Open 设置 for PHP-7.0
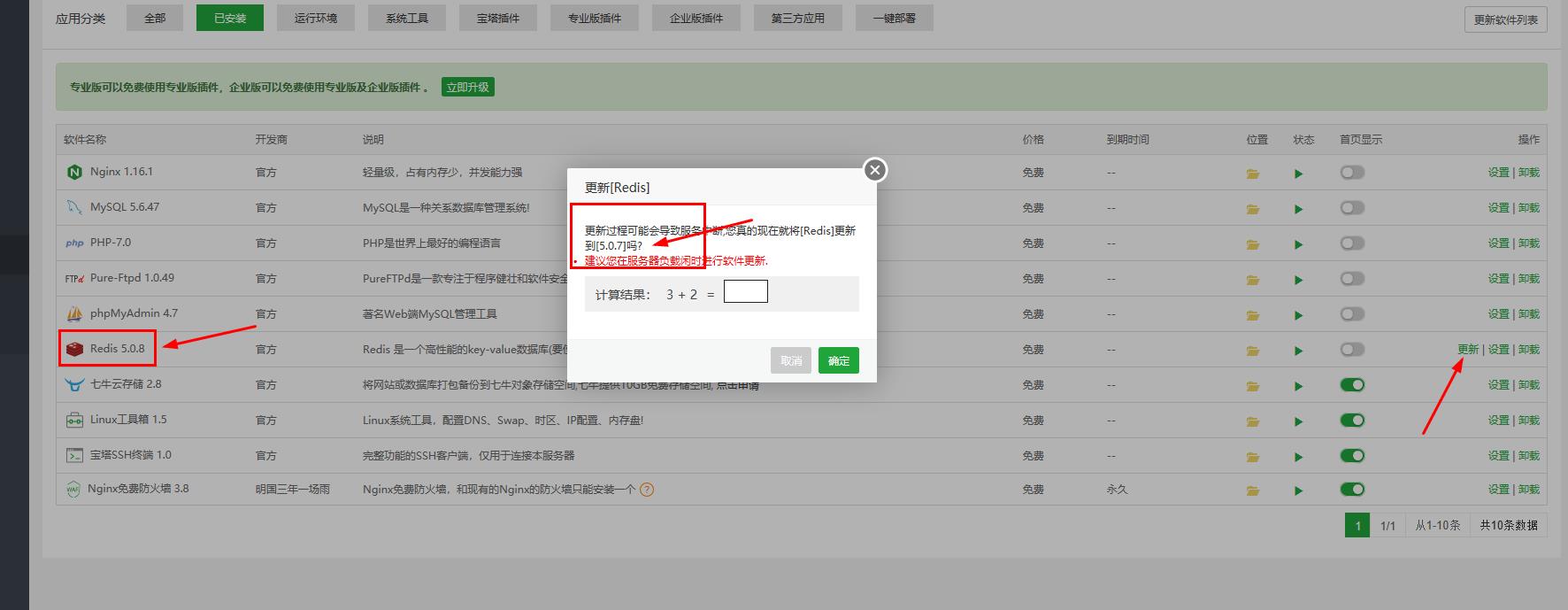1568x610 pixels. (1498, 243)
